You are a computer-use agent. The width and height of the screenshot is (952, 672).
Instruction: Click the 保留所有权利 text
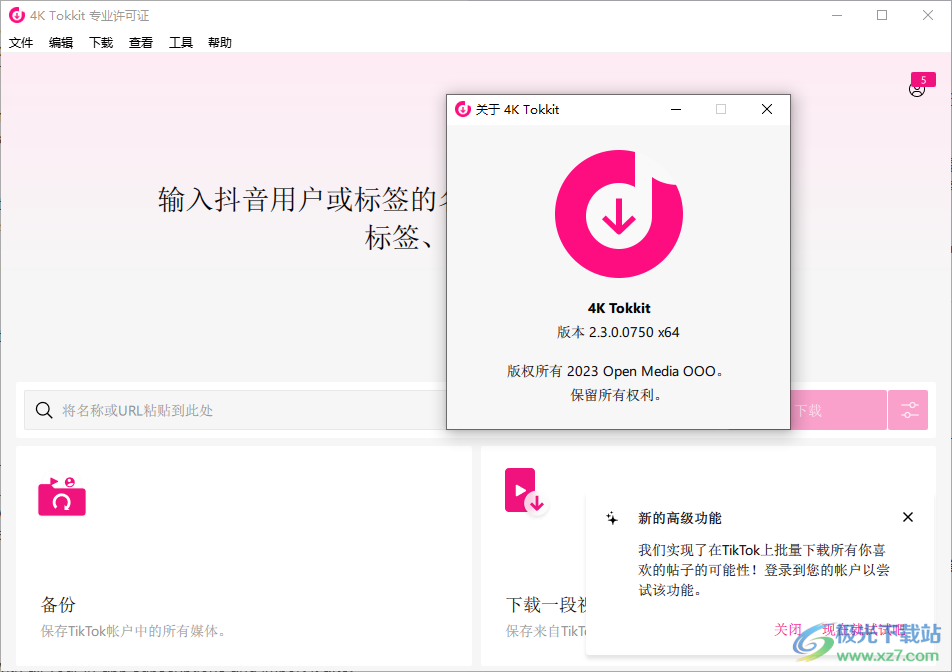click(616, 395)
